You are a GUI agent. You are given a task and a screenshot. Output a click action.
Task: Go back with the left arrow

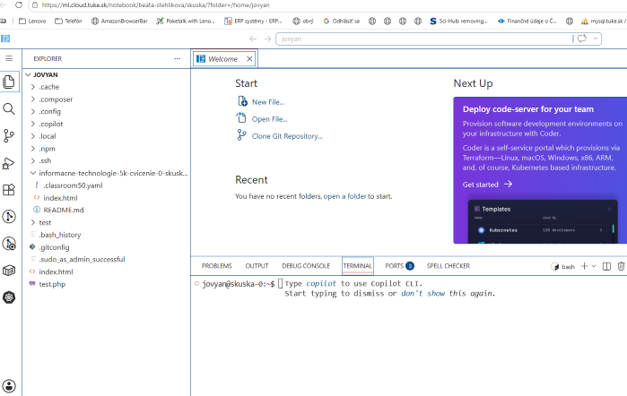tap(253, 39)
